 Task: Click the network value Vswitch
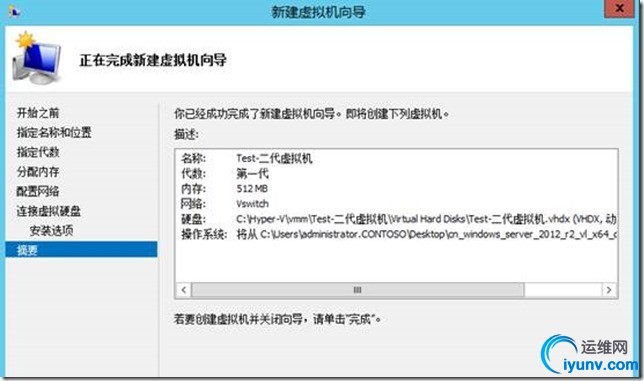click(253, 204)
